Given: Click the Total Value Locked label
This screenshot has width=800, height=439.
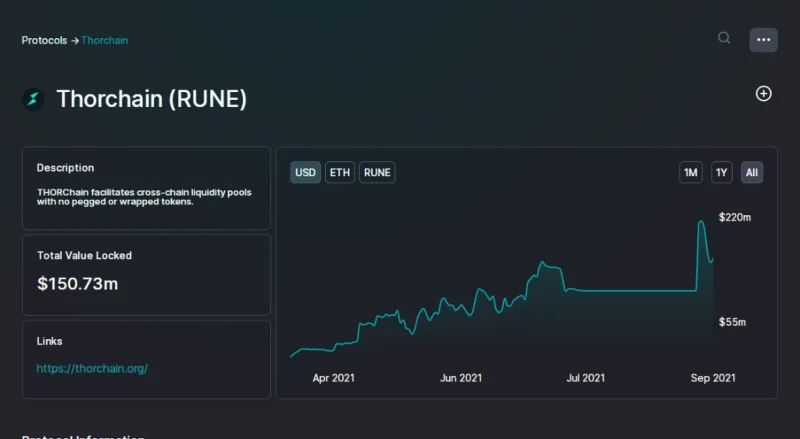Looking at the screenshot, I should (x=84, y=256).
